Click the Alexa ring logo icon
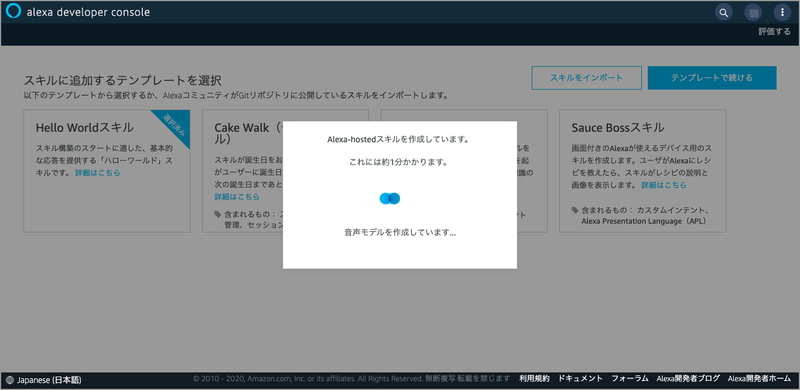This screenshot has height=390, width=800. click(13, 11)
